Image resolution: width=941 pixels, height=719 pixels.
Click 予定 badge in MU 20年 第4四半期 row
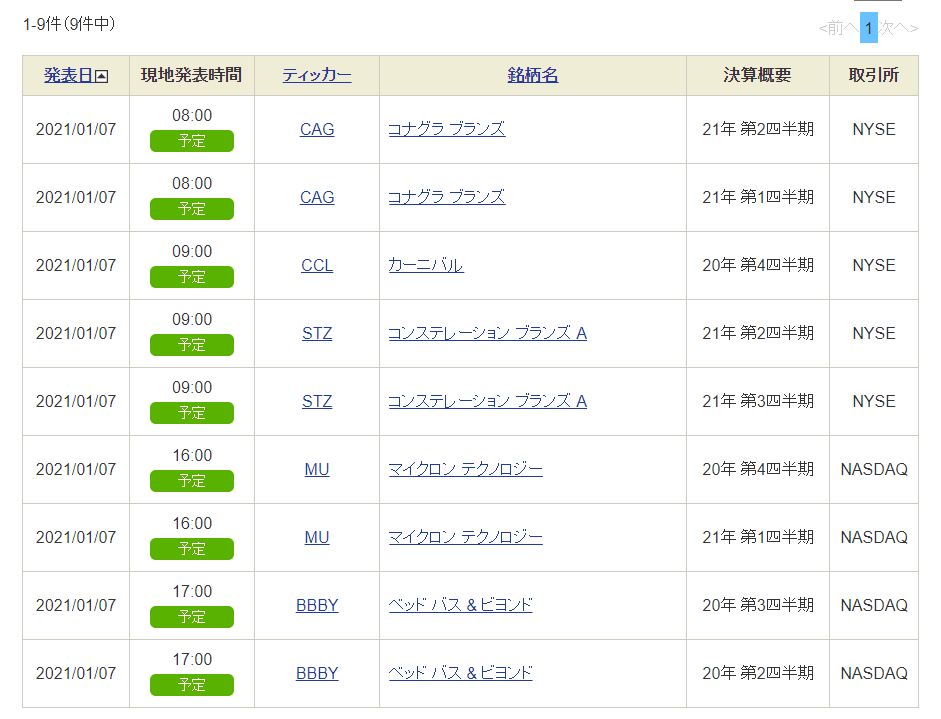tap(192, 481)
